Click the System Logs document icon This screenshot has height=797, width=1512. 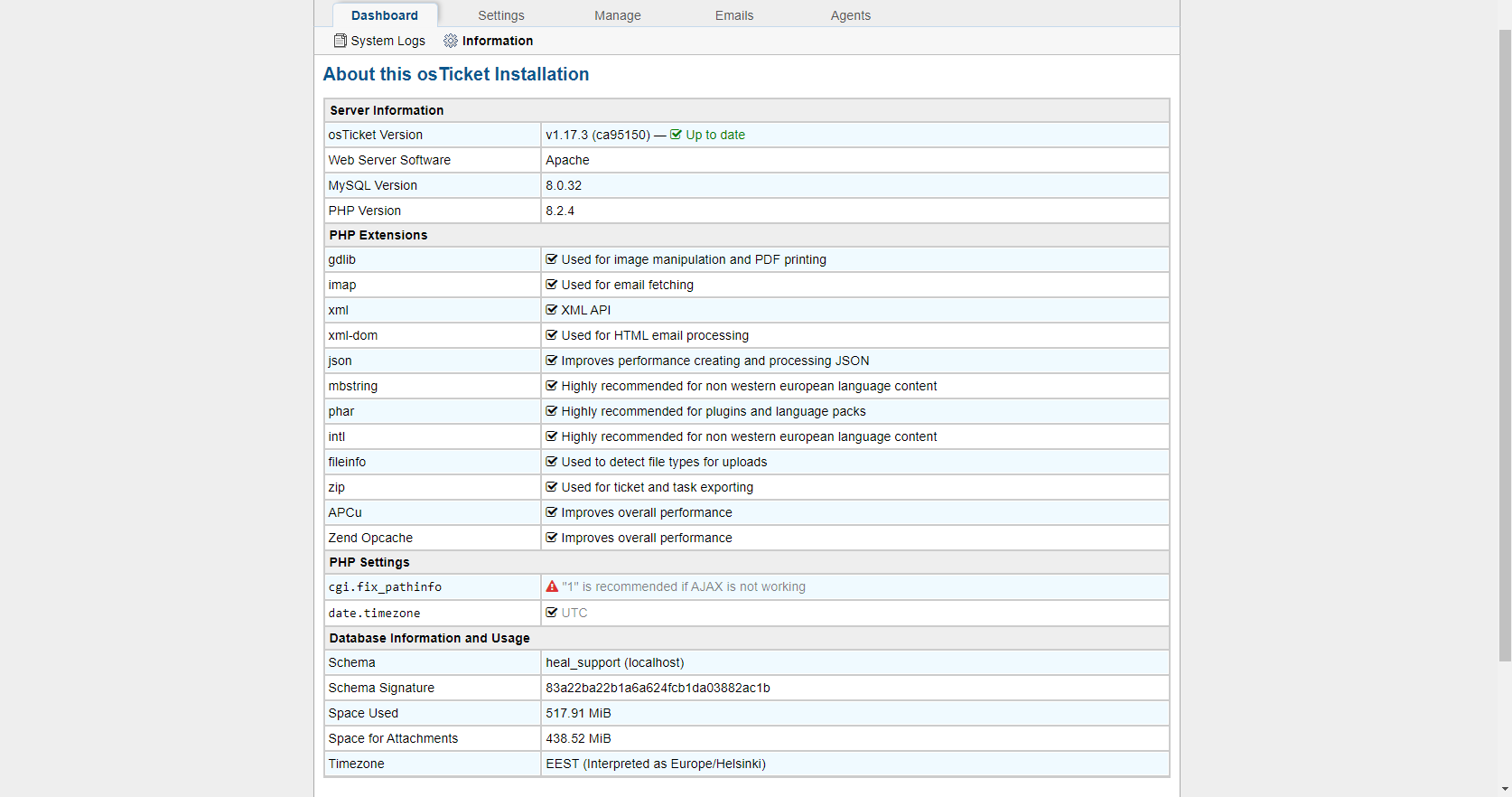(340, 41)
